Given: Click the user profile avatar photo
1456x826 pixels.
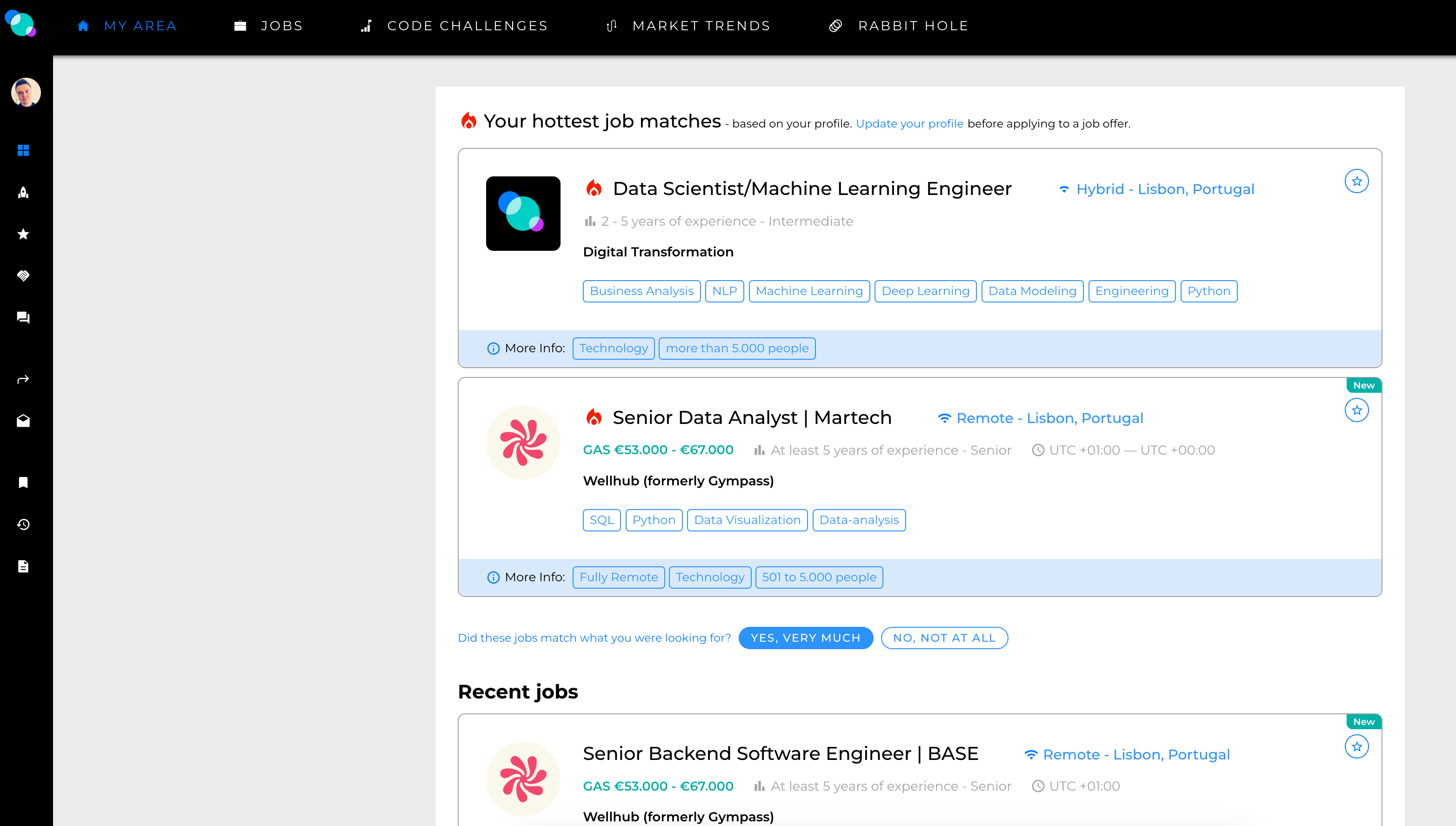Looking at the screenshot, I should click(x=26, y=93).
